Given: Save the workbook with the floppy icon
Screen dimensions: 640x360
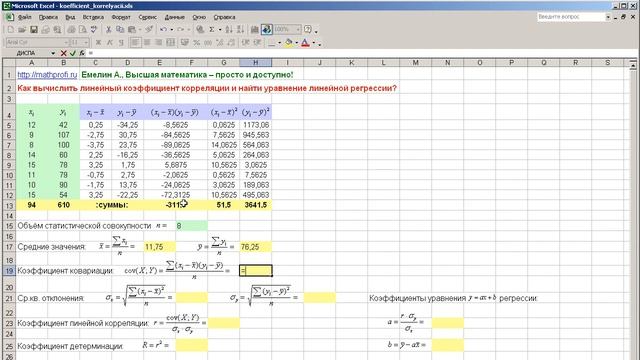Looking at the screenshot, I should tap(33, 29).
